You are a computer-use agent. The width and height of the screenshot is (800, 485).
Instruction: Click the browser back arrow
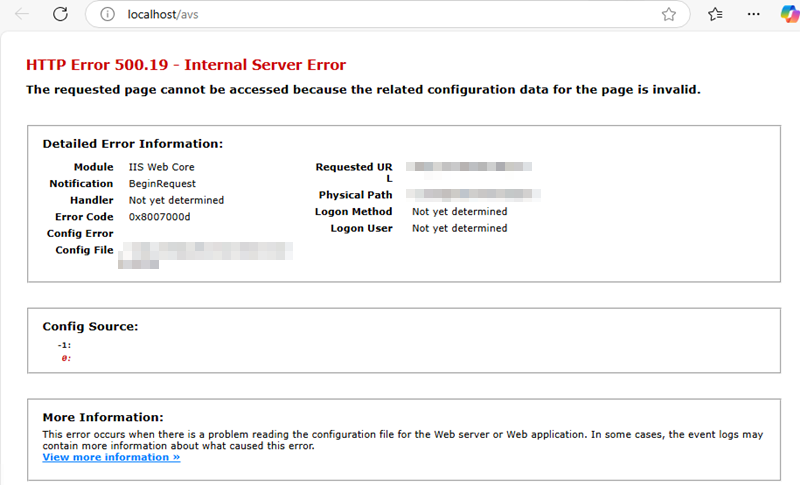tap(22, 14)
